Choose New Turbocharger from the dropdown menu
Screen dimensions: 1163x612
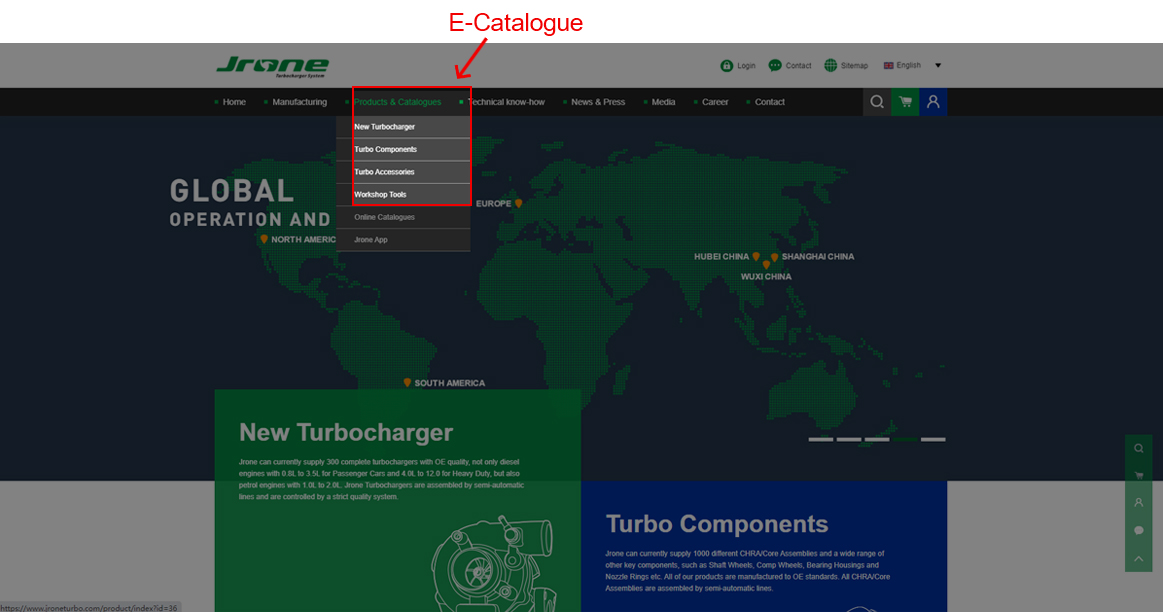403,127
